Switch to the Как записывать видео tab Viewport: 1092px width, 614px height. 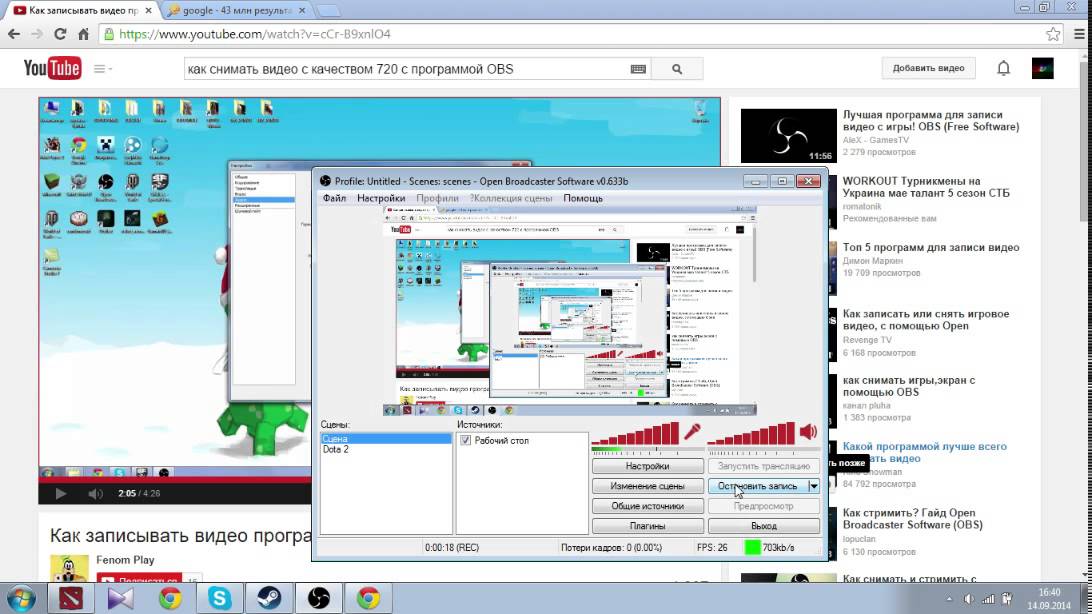(x=82, y=10)
